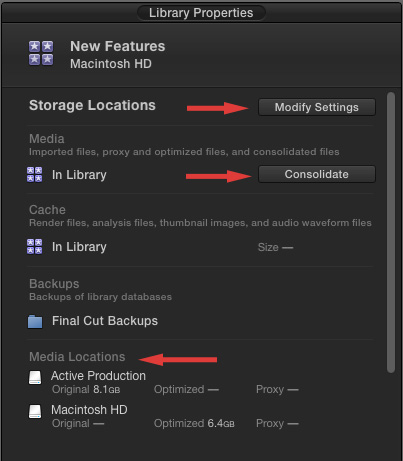The height and width of the screenshot is (461, 403).
Task: Select the Final Cut Backups location label
Action: 105,321
